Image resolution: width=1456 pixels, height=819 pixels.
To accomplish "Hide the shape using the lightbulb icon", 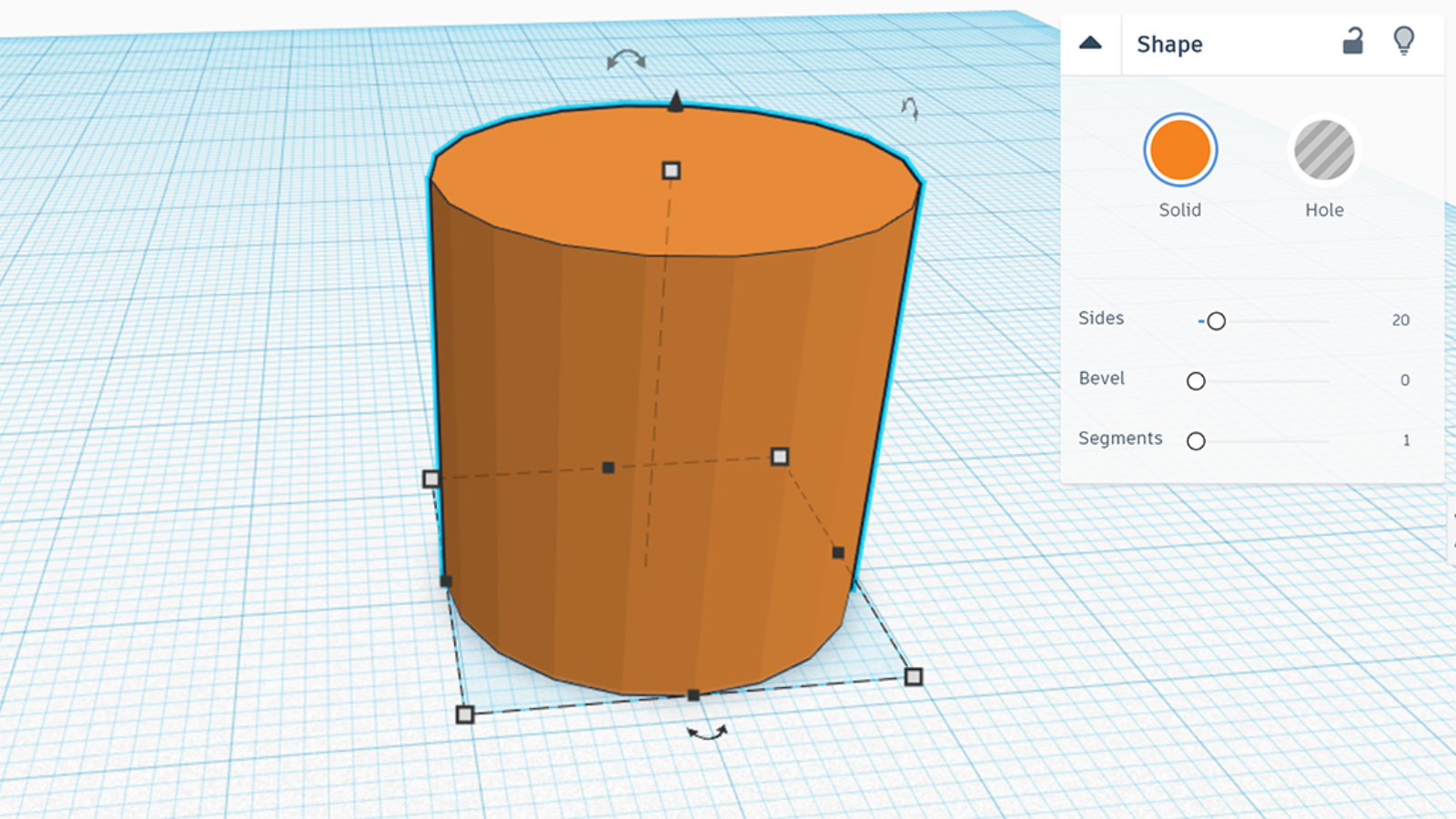I will coord(1404,41).
